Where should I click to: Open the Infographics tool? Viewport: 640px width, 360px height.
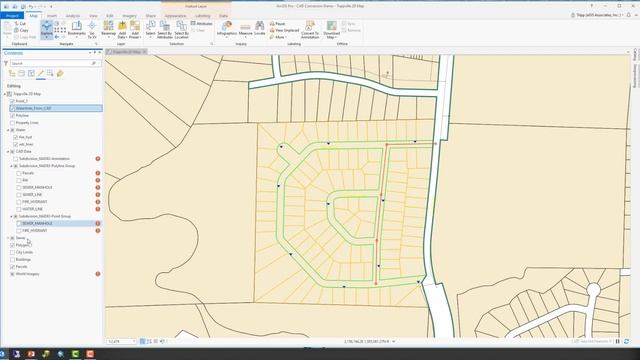(227, 29)
